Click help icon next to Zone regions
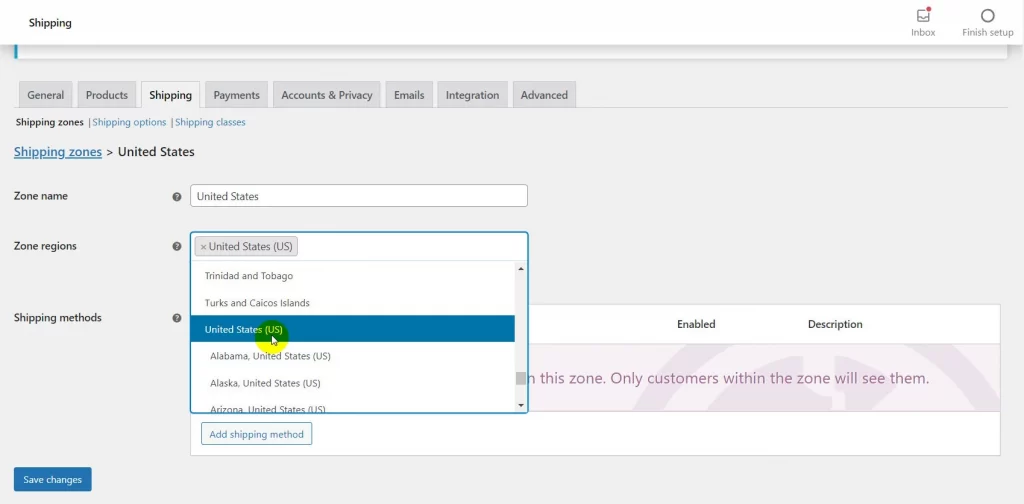 [176, 247]
